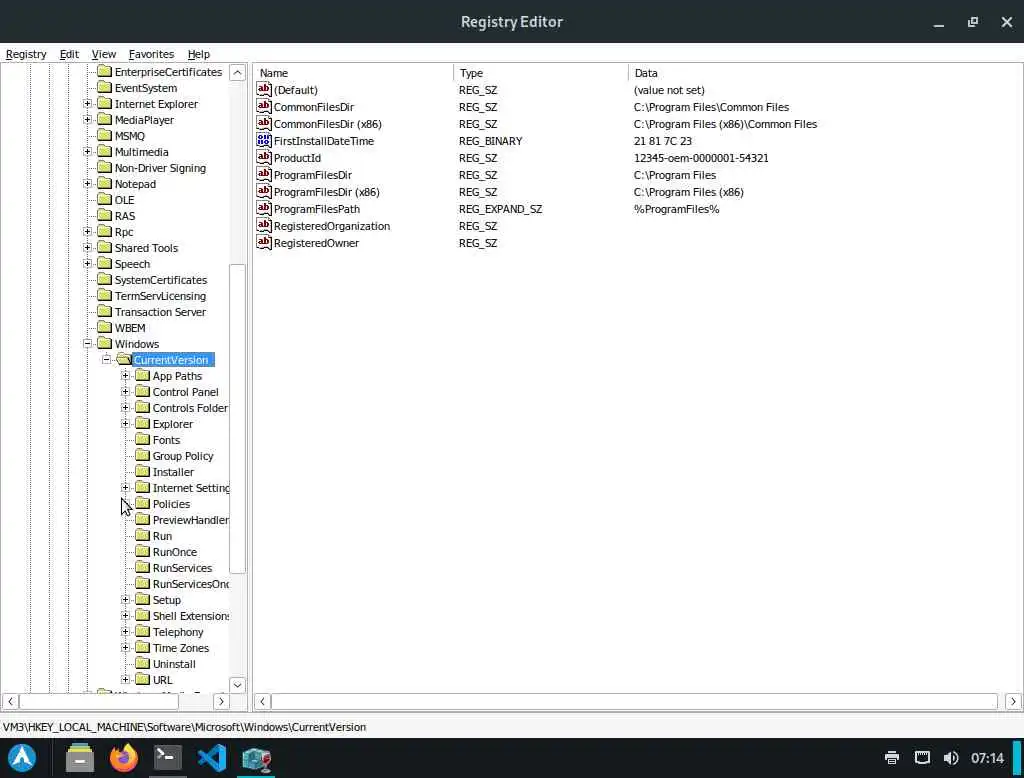
Task: Select the Transaction Server key
Action: 160,312
